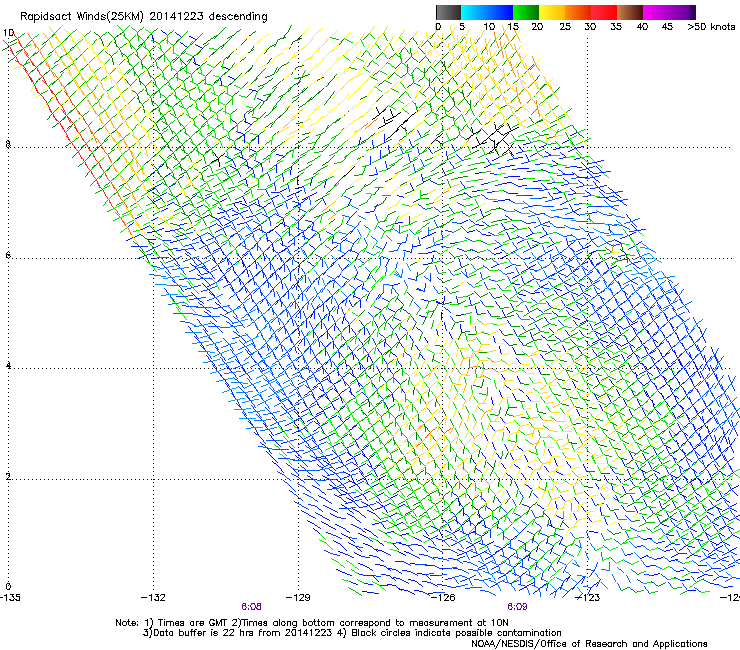Click the cyan-blue 5-15 knots legend band
Viewport: 740px width, 650px height.
pyautogui.click(x=487, y=12)
